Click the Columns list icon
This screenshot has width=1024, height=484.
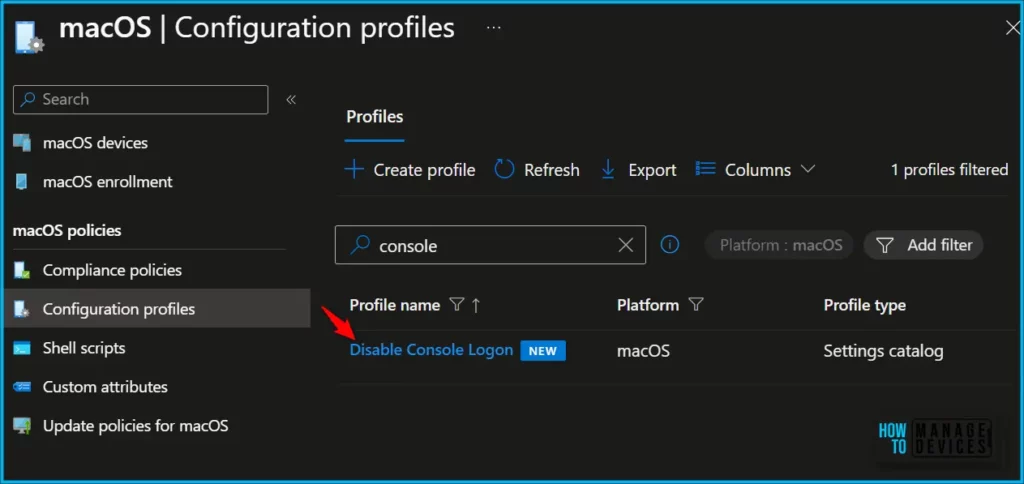(x=706, y=169)
